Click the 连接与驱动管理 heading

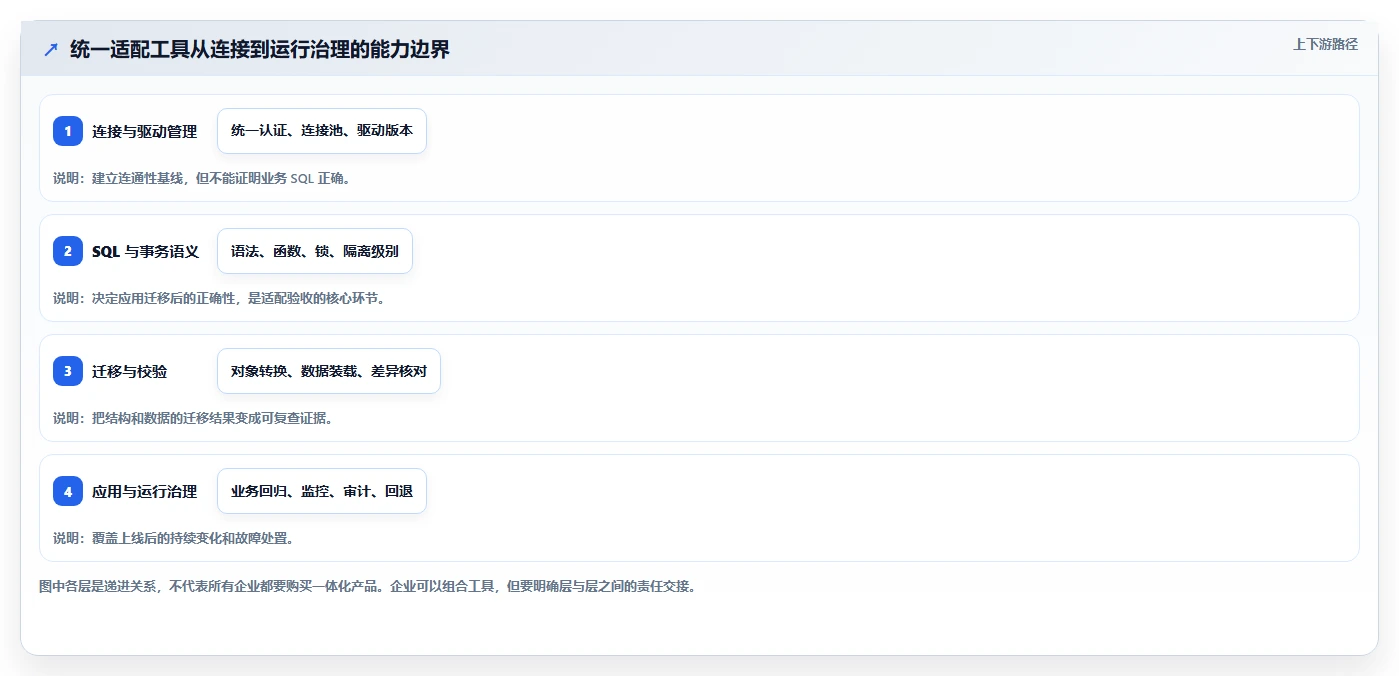[145, 131]
